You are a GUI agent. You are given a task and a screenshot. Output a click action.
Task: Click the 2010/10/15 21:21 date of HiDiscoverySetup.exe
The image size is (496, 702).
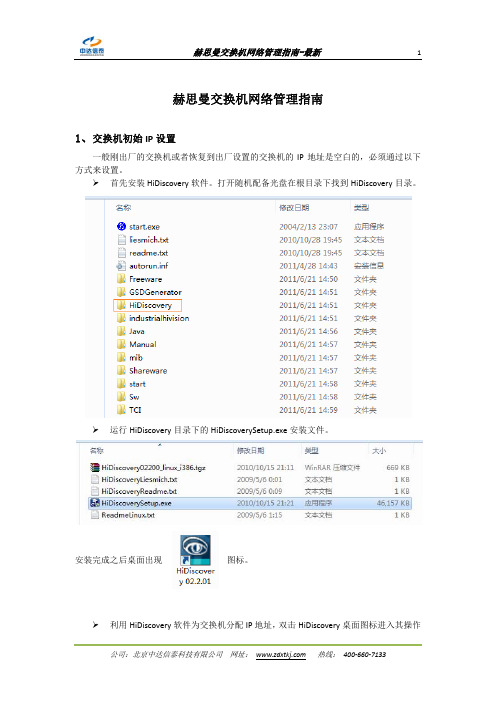[x=265, y=503]
